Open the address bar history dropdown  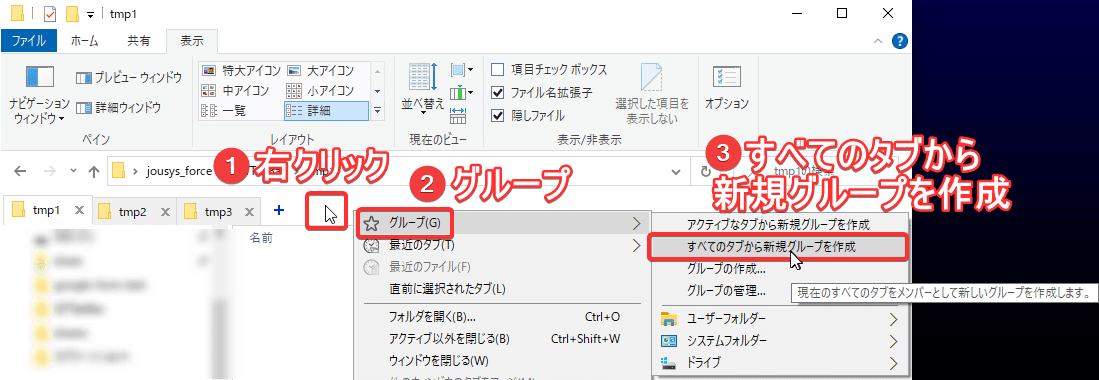676,171
